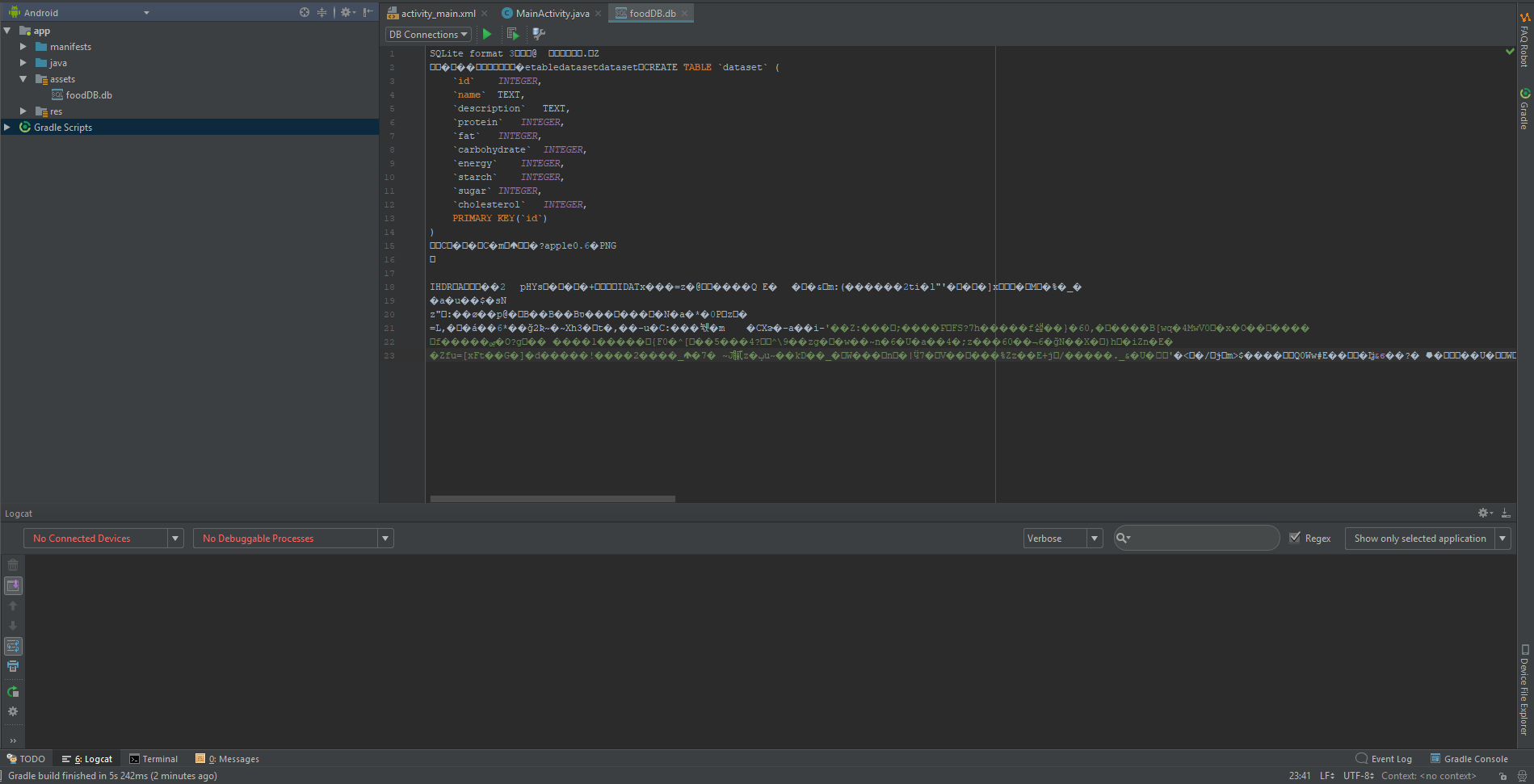This screenshot has width=1534, height=784.
Task: Click the logcat search input field
Action: (x=1204, y=538)
